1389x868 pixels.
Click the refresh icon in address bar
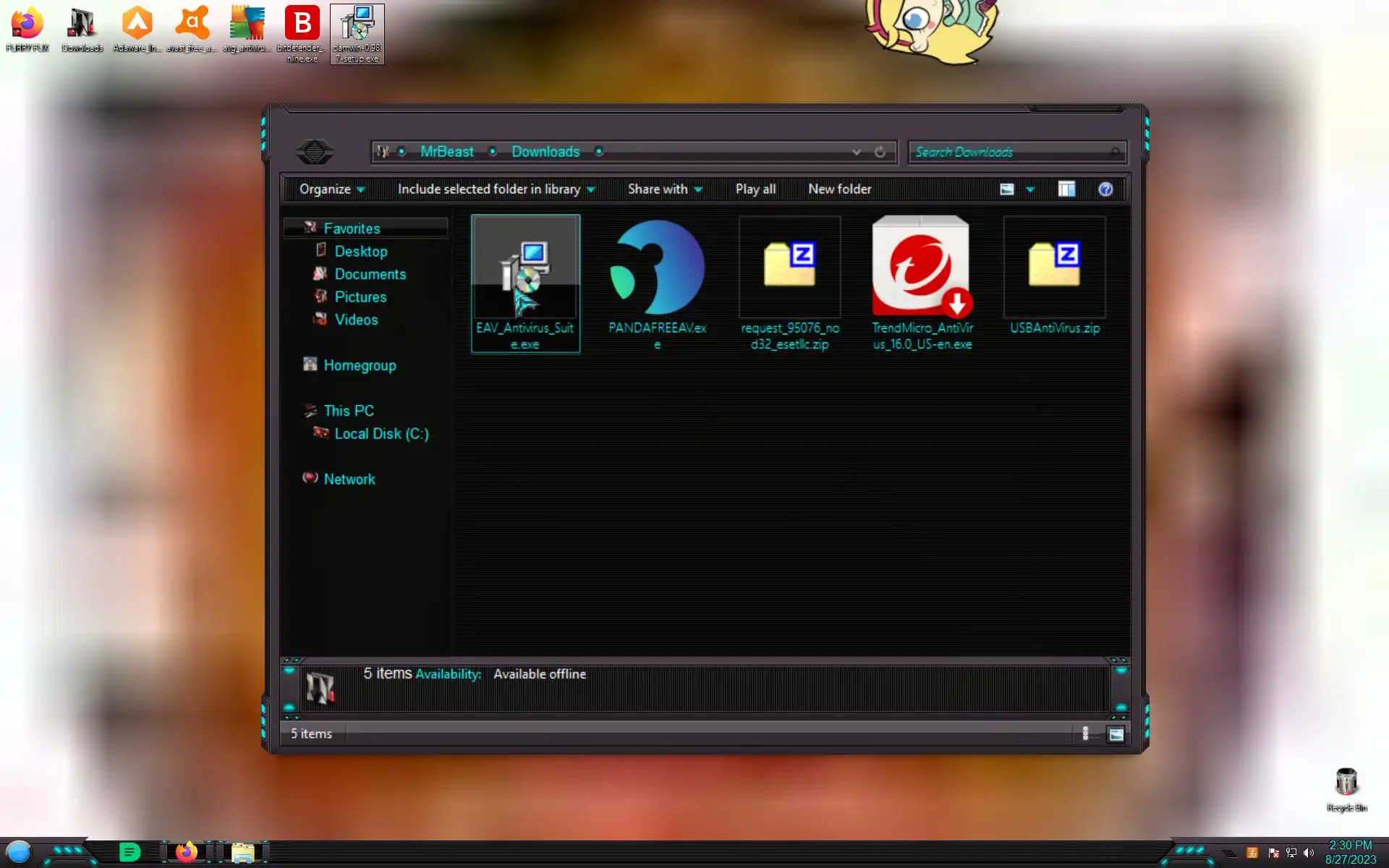(880, 152)
